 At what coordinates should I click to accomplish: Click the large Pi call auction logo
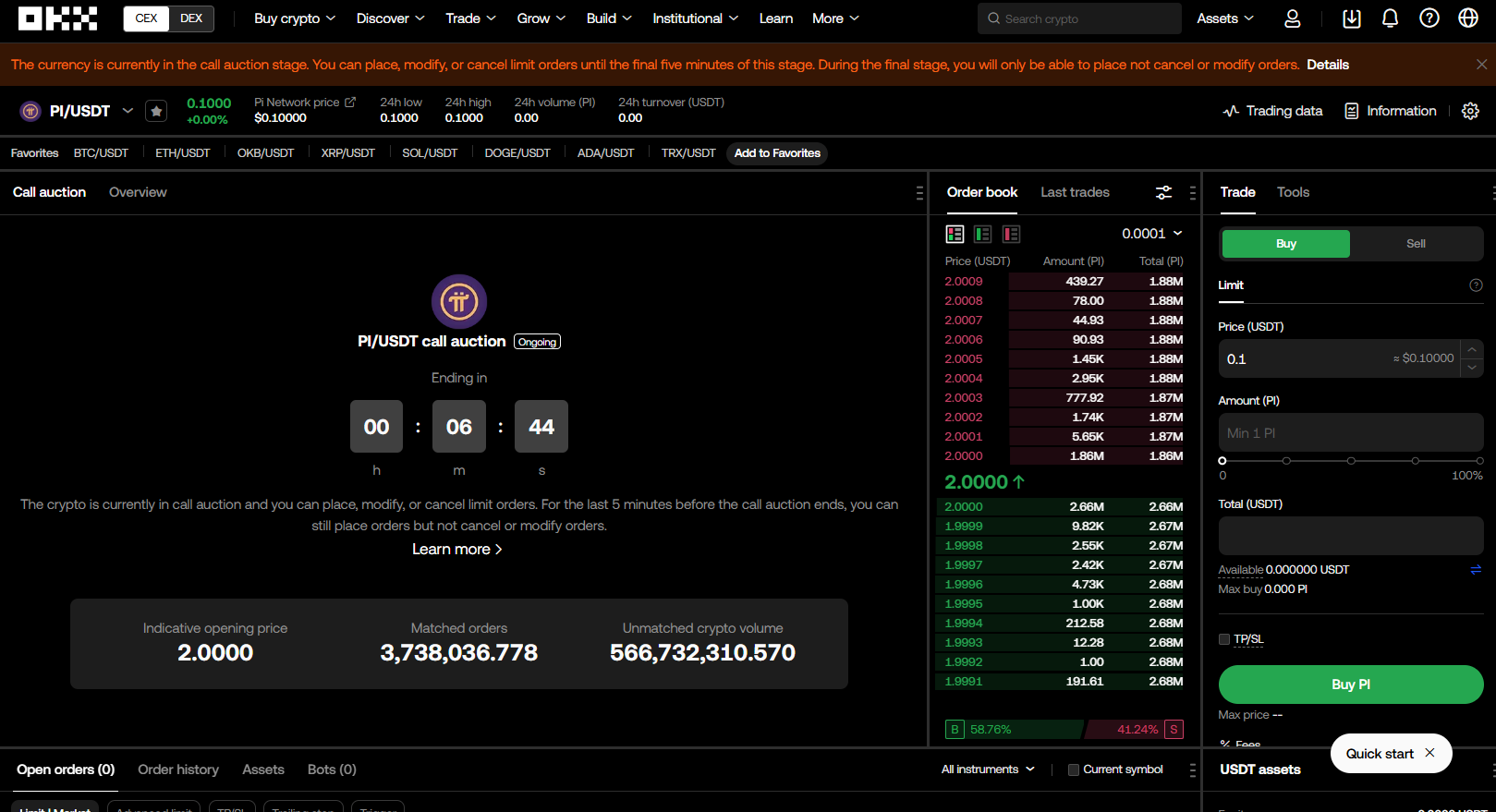[x=459, y=301]
